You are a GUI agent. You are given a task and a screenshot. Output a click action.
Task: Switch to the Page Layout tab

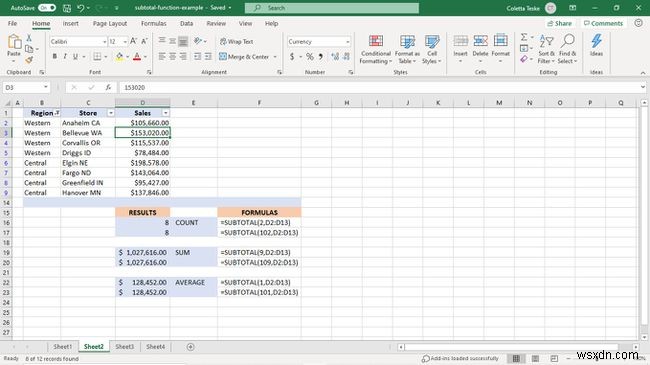[110, 24]
